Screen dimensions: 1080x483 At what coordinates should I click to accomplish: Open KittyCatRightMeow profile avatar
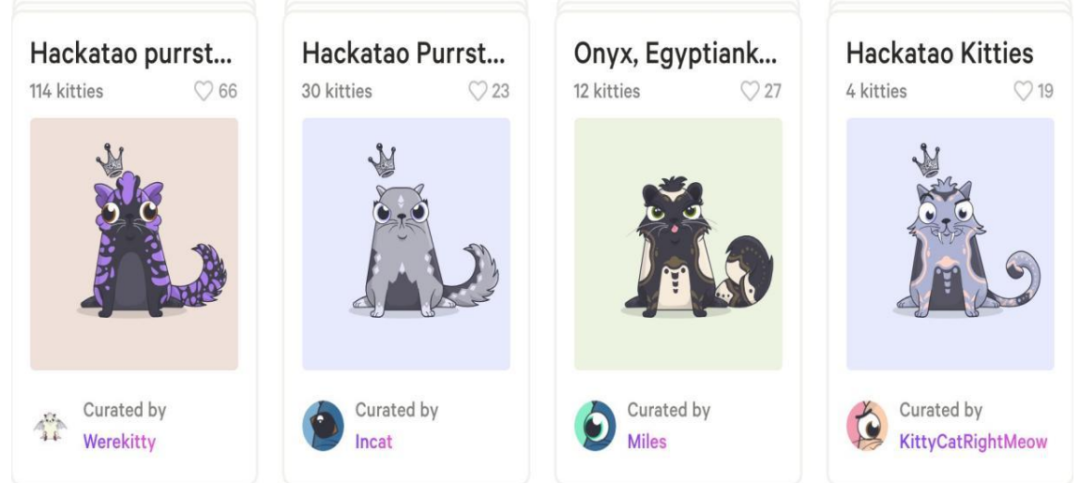click(x=867, y=426)
